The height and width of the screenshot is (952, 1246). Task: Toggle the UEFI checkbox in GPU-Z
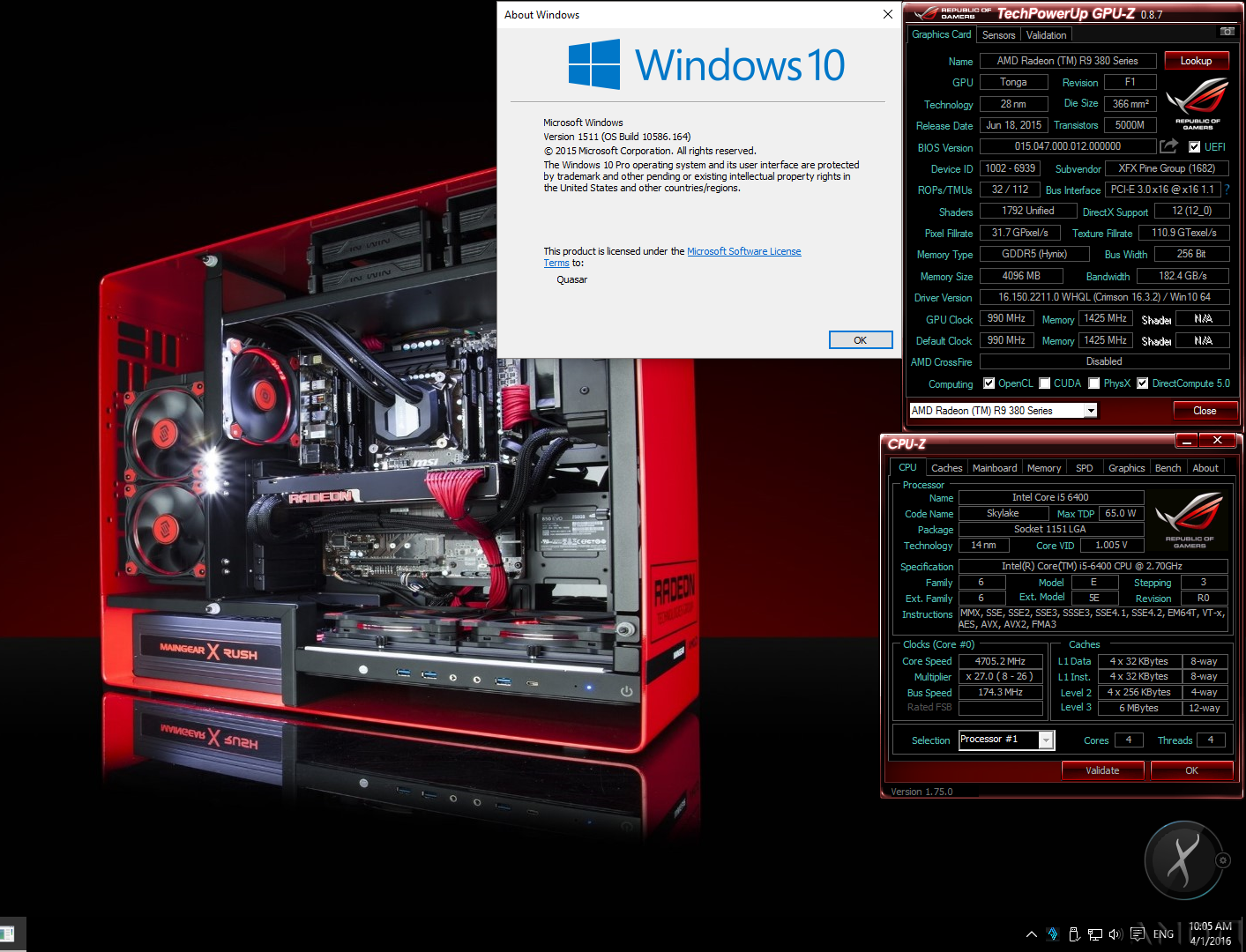[x=1194, y=147]
